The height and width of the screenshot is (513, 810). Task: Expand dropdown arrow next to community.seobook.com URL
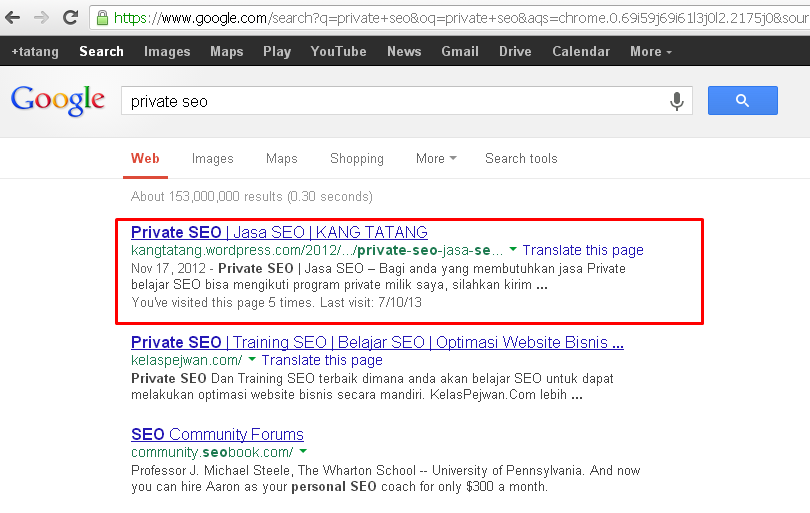pyautogui.click(x=303, y=452)
